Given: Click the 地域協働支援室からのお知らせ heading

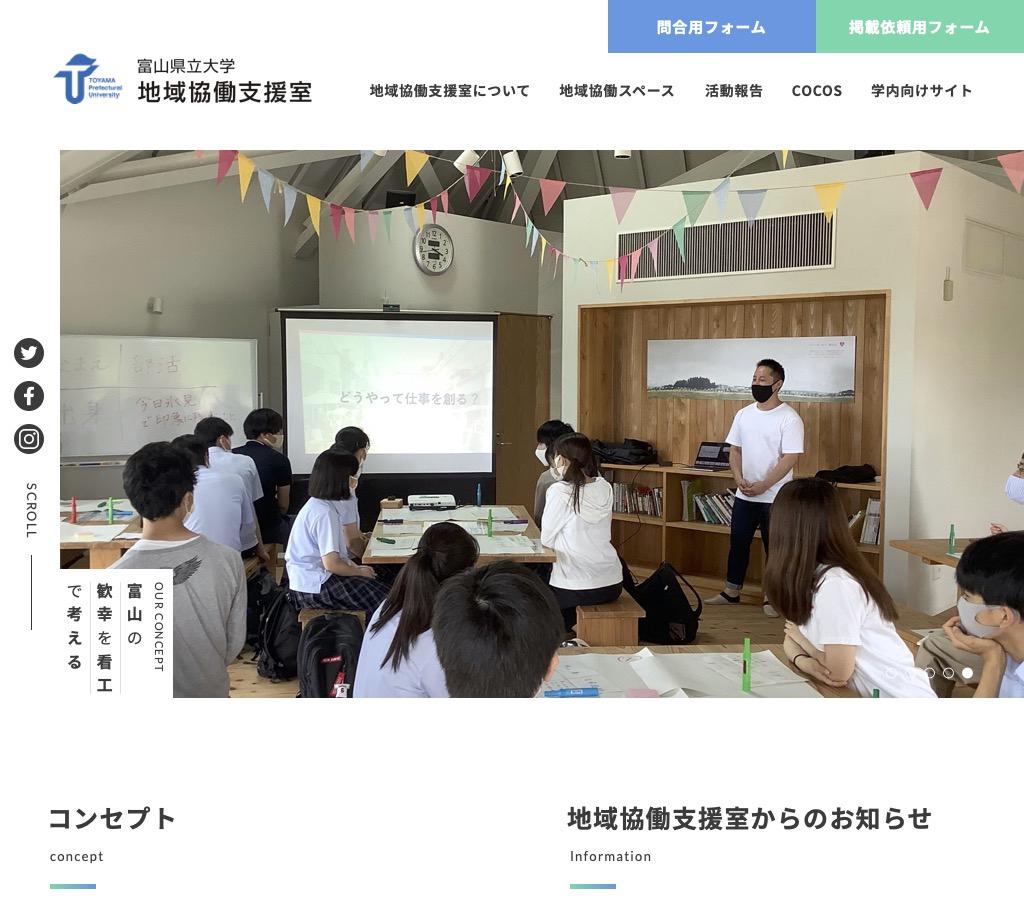Looking at the screenshot, I should pyautogui.click(x=749, y=818).
